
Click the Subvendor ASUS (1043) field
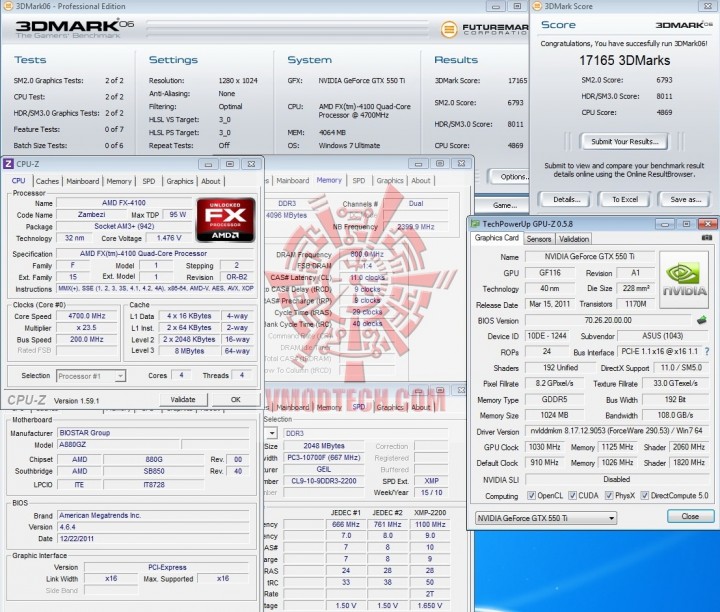(x=663, y=336)
